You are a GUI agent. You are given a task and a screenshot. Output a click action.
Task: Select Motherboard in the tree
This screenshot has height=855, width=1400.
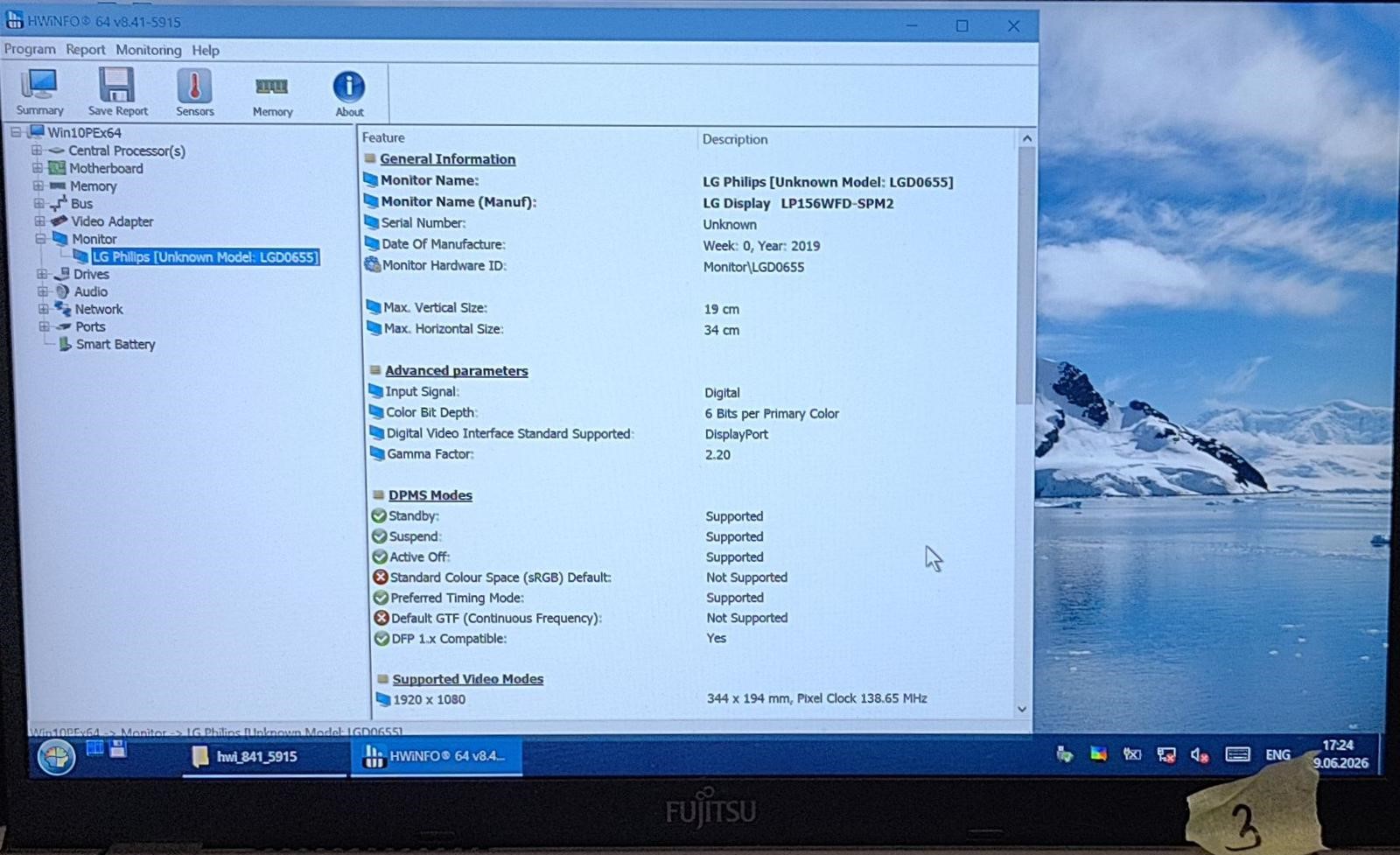point(106,168)
